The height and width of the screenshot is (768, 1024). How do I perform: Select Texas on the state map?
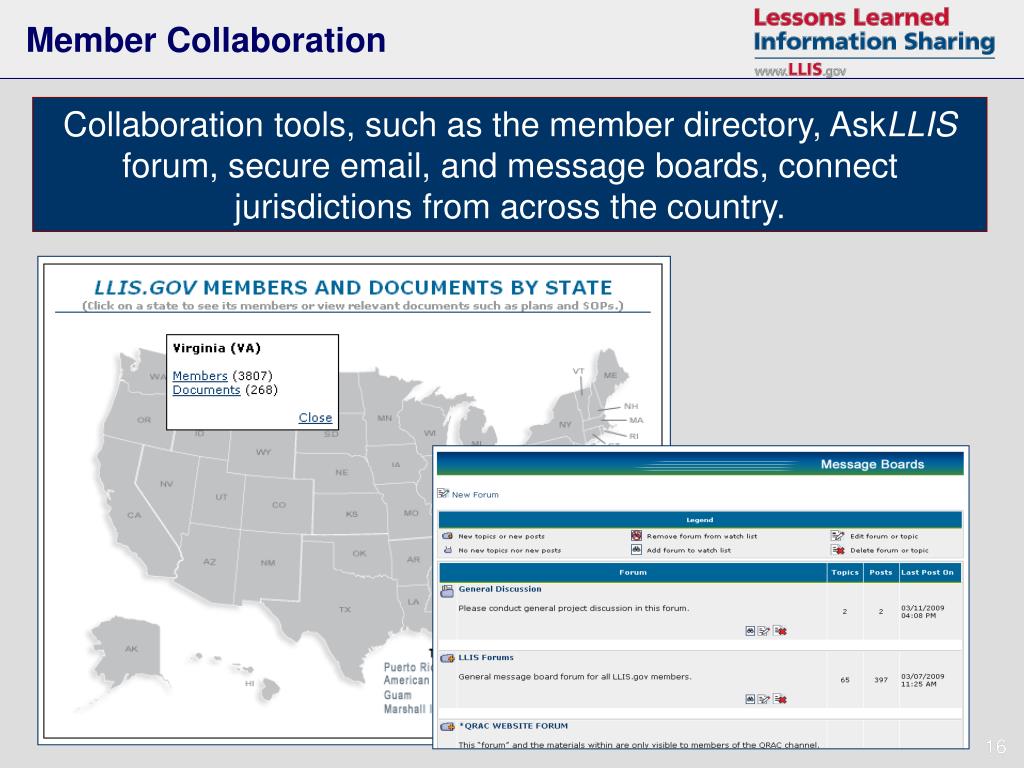coord(345,609)
